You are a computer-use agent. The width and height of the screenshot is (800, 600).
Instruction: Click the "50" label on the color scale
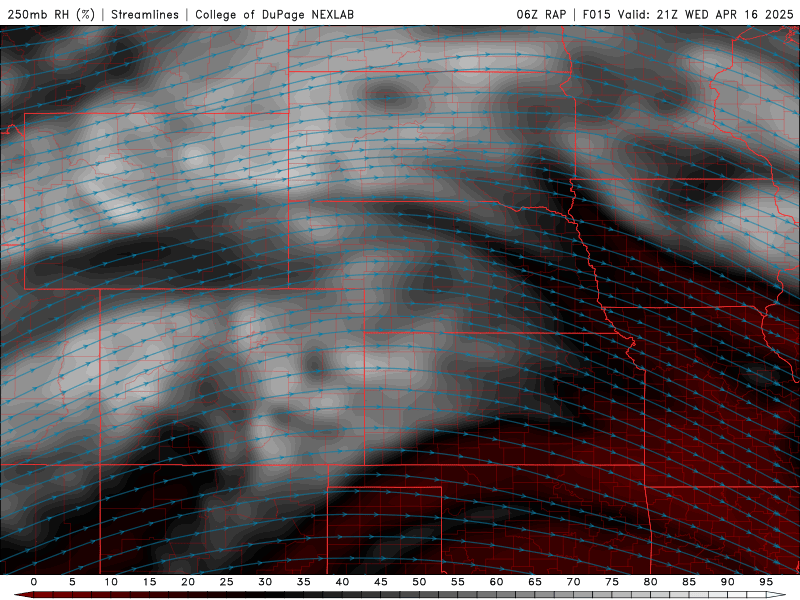pyautogui.click(x=419, y=582)
